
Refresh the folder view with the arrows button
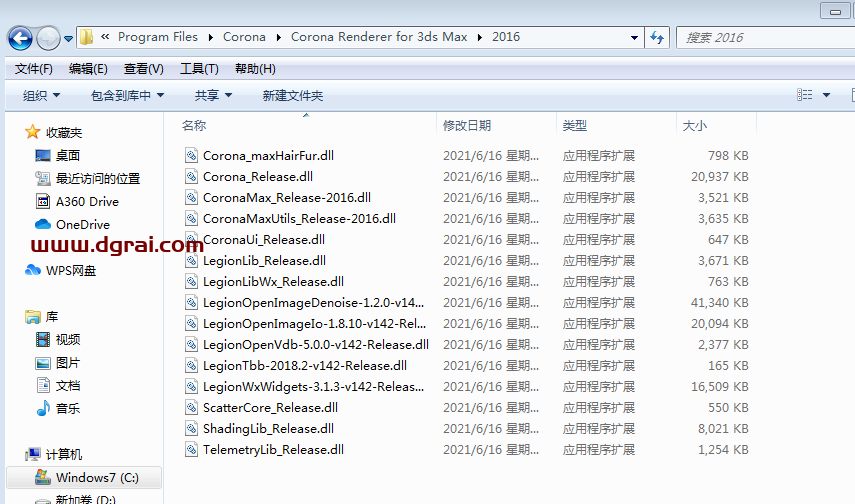[x=657, y=38]
